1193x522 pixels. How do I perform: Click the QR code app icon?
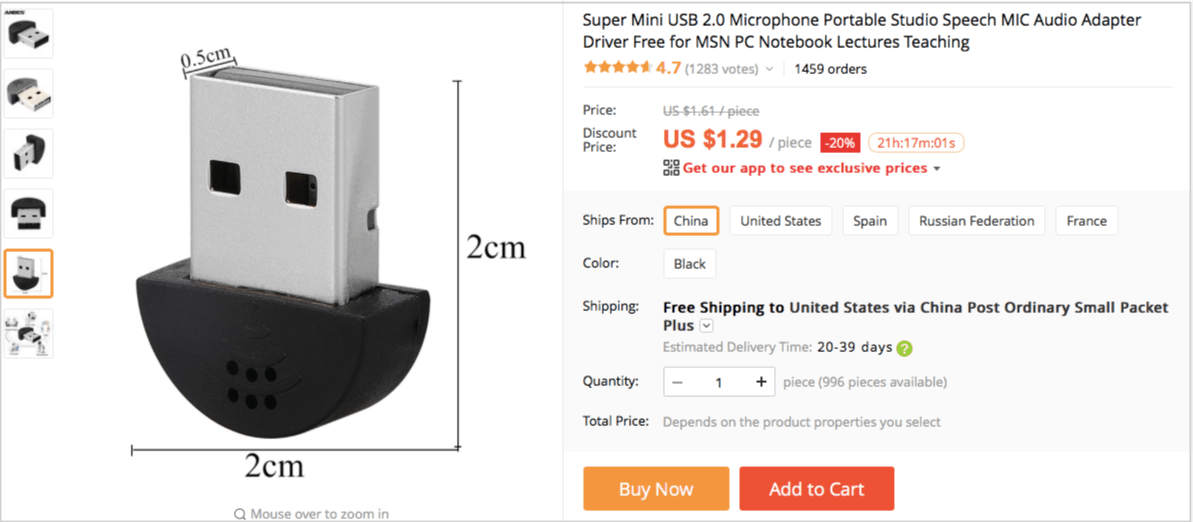(671, 168)
